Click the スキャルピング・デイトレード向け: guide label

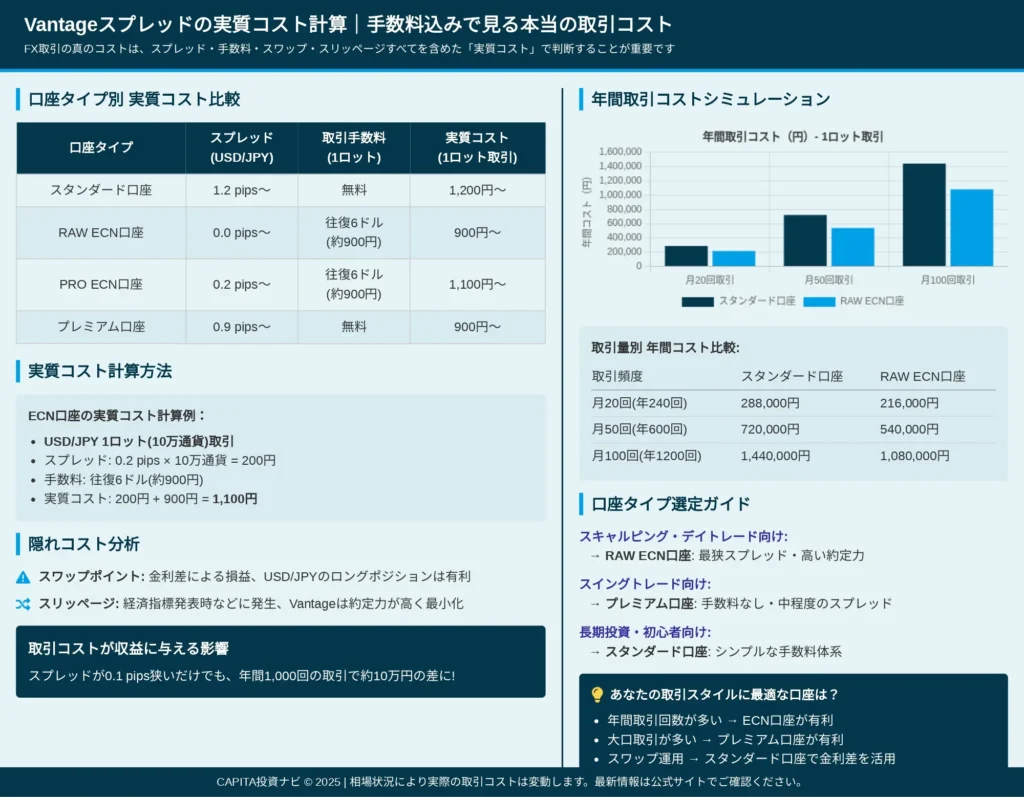pyautogui.click(x=684, y=536)
